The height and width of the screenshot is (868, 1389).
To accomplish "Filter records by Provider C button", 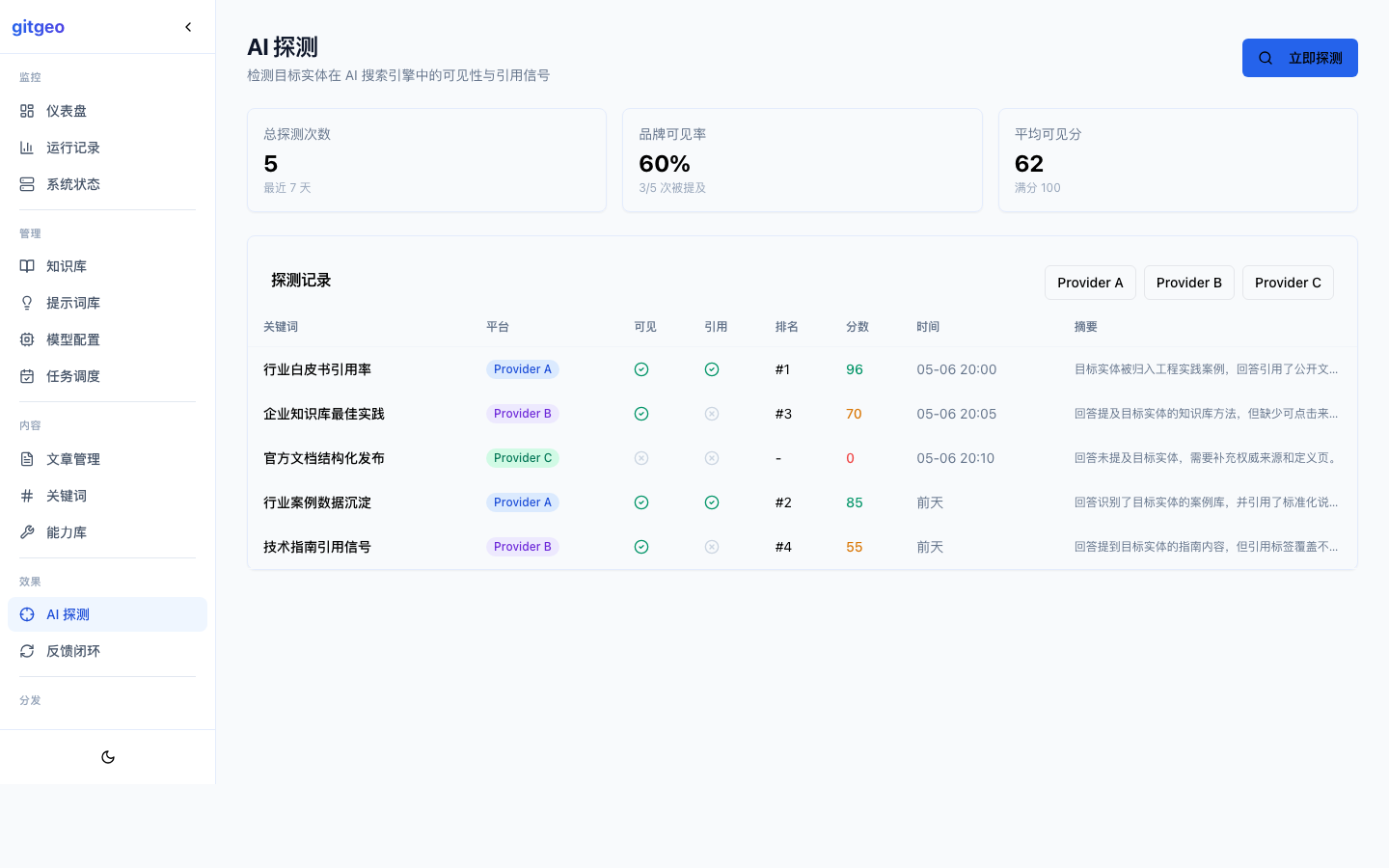I will [1288, 283].
